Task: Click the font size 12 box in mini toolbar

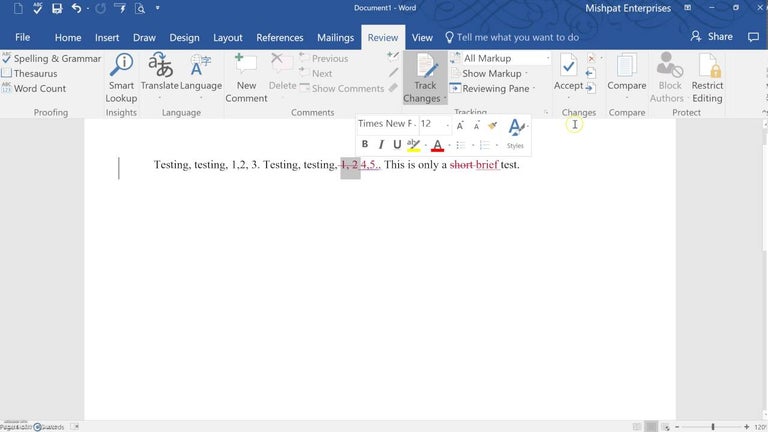Action: [x=434, y=124]
